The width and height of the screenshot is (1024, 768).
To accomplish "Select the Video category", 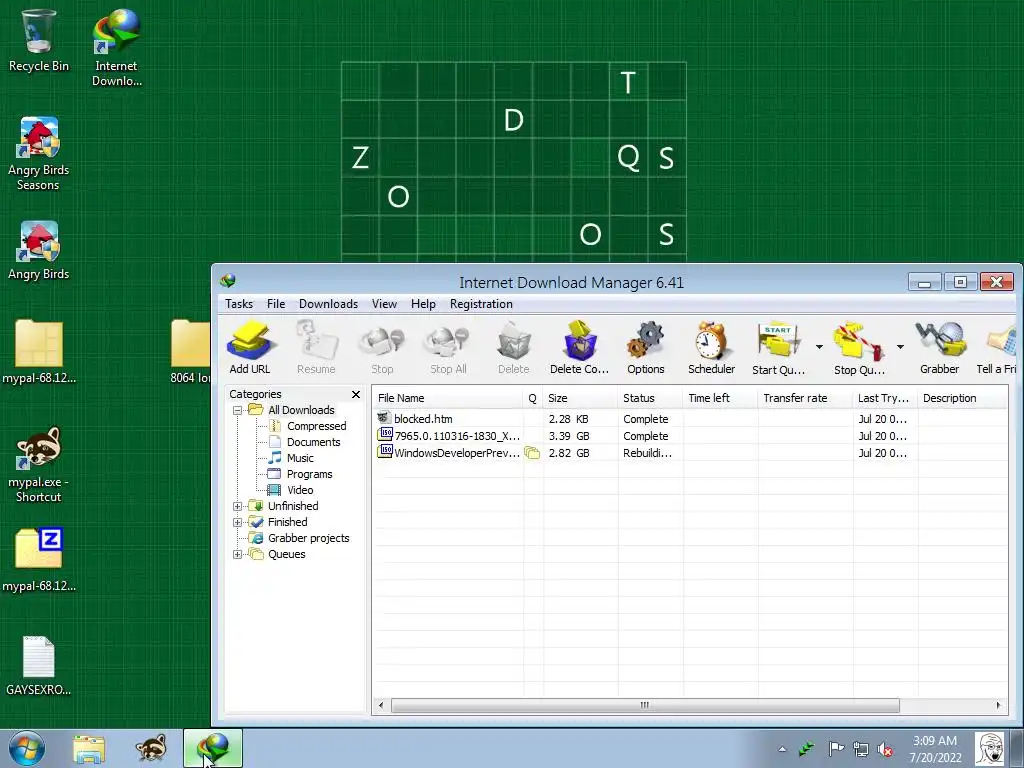I will 292,490.
